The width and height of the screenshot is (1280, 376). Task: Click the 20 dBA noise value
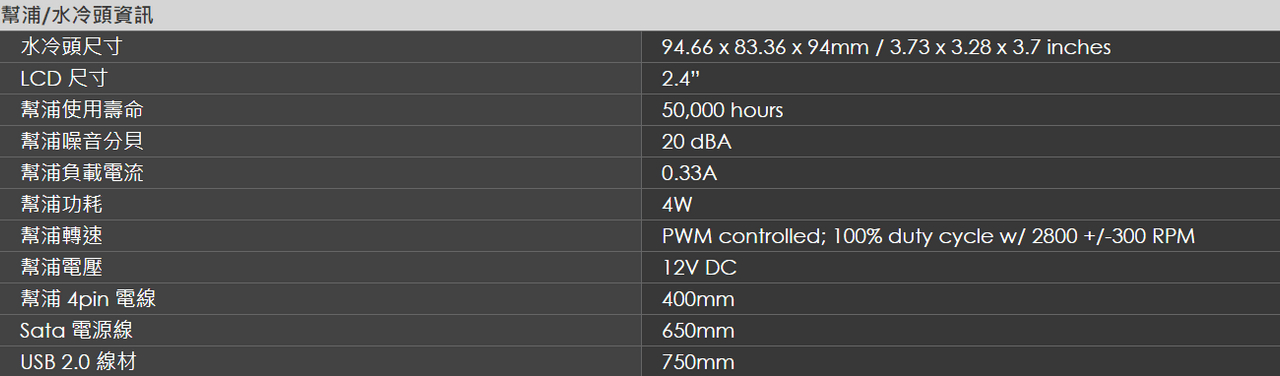tap(696, 142)
